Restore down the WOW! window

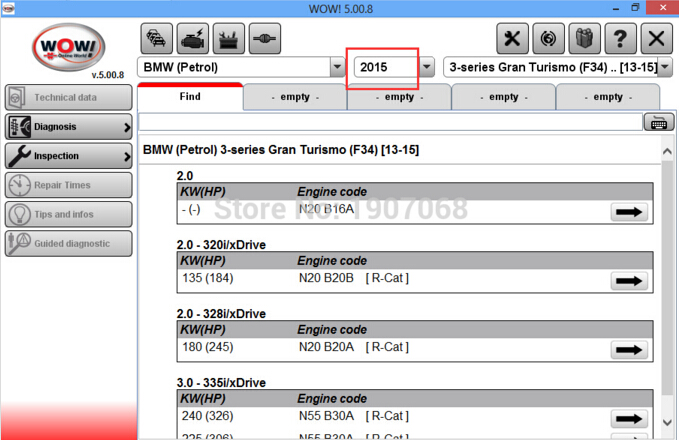pos(635,7)
